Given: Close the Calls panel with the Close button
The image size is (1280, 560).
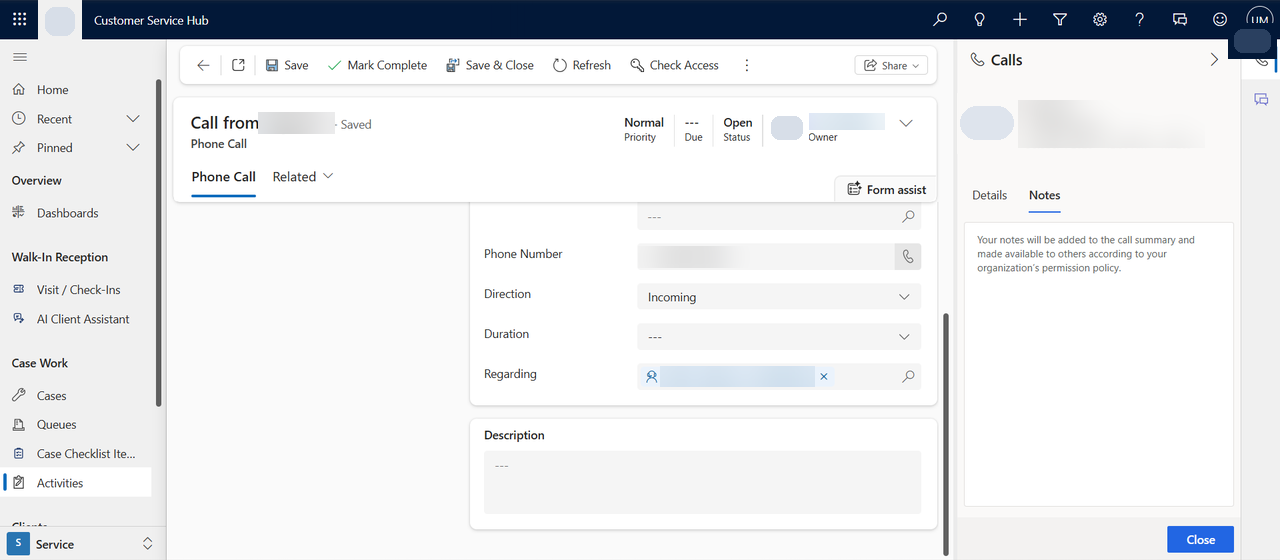Looking at the screenshot, I should click(1200, 539).
